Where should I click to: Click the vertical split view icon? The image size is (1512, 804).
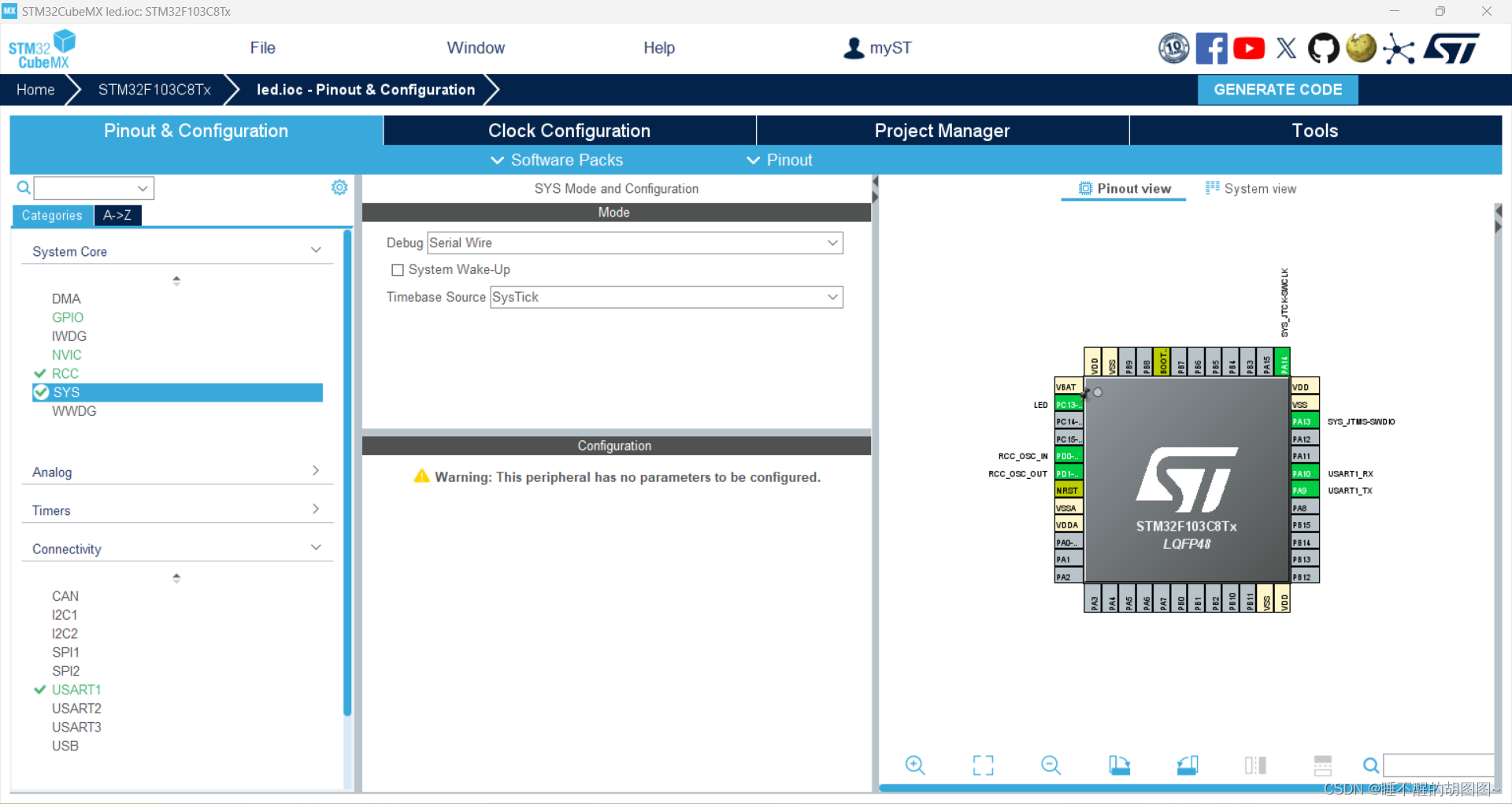(1255, 765)
